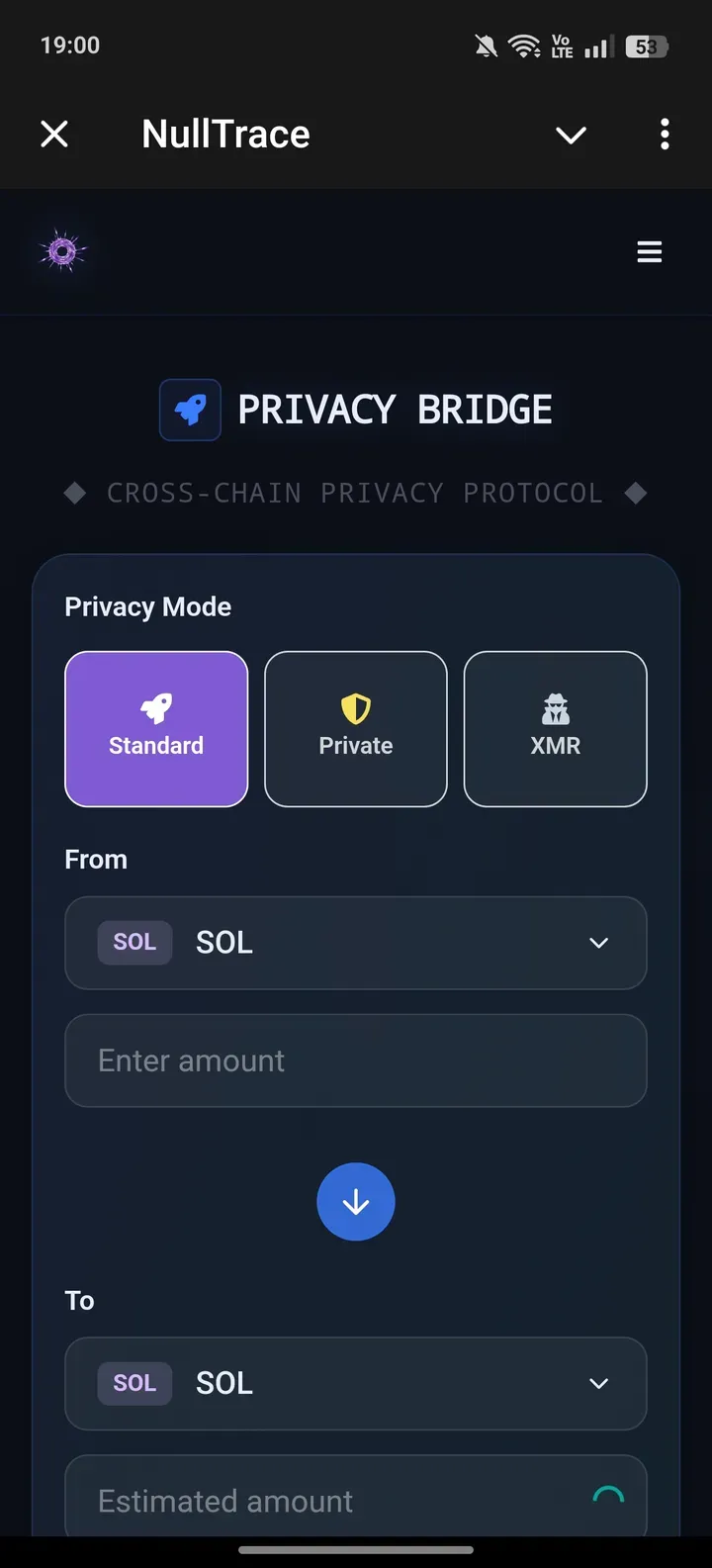Click the Enter amount input field
This screenshot has height=1568, width=712.
(x=355, y=1060)
